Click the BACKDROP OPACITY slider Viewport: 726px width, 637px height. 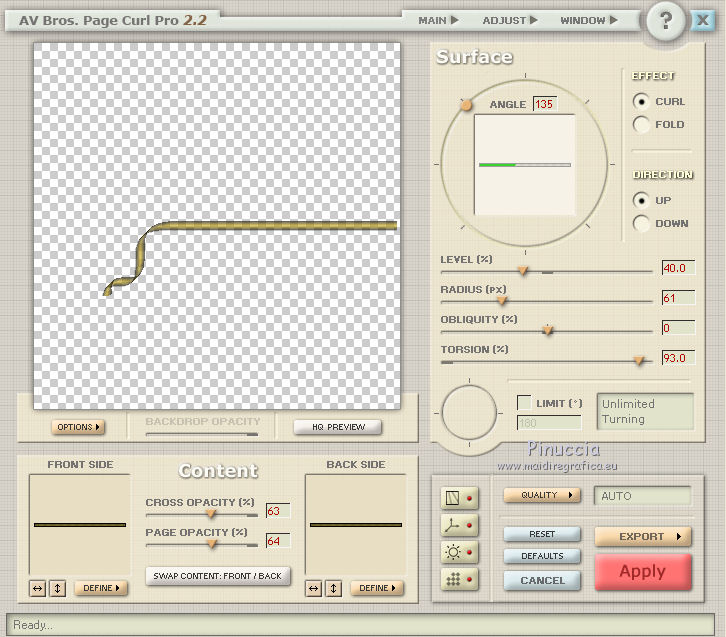(x=202, y=434)
